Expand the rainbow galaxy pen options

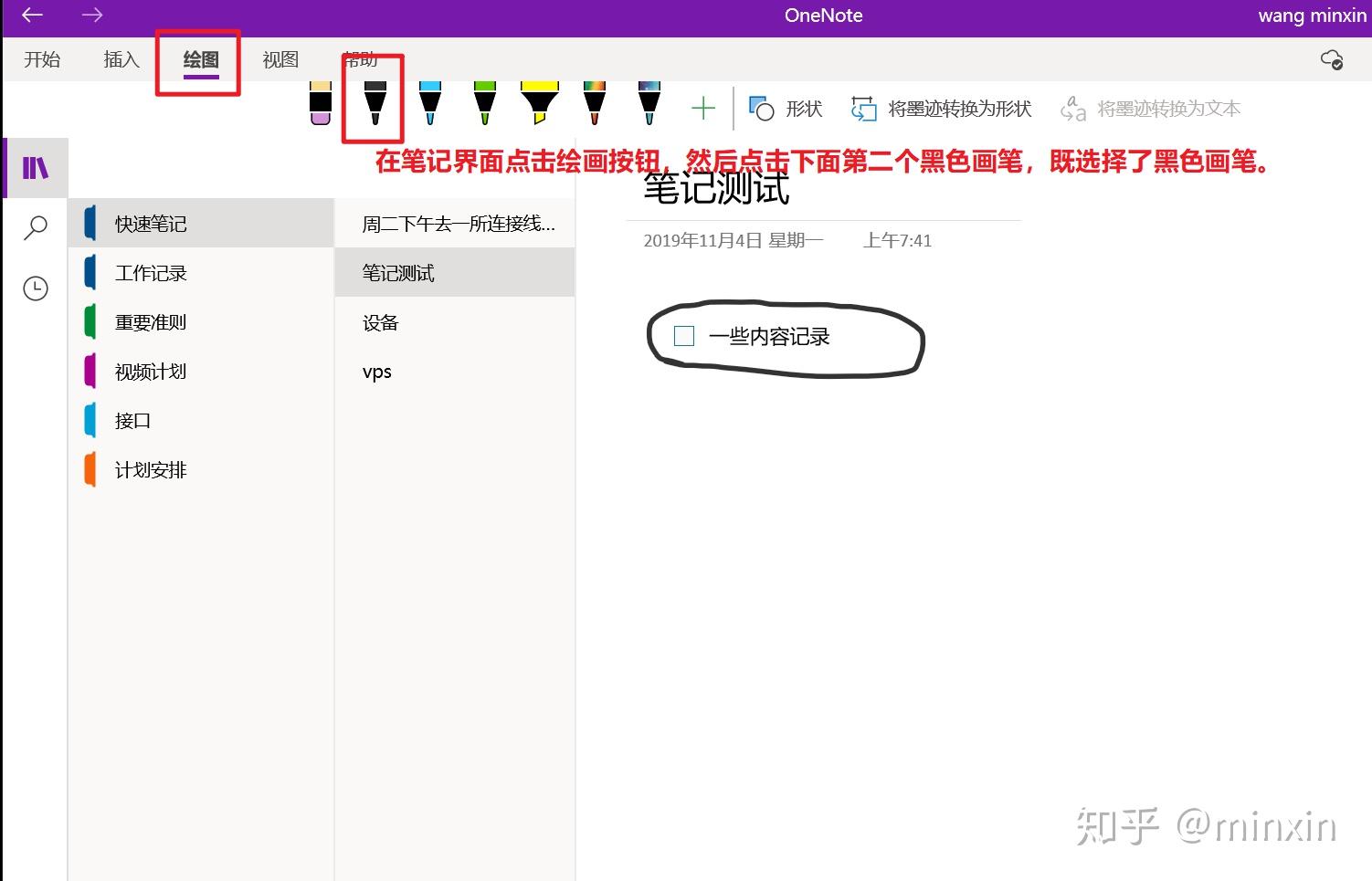point(649,103)
